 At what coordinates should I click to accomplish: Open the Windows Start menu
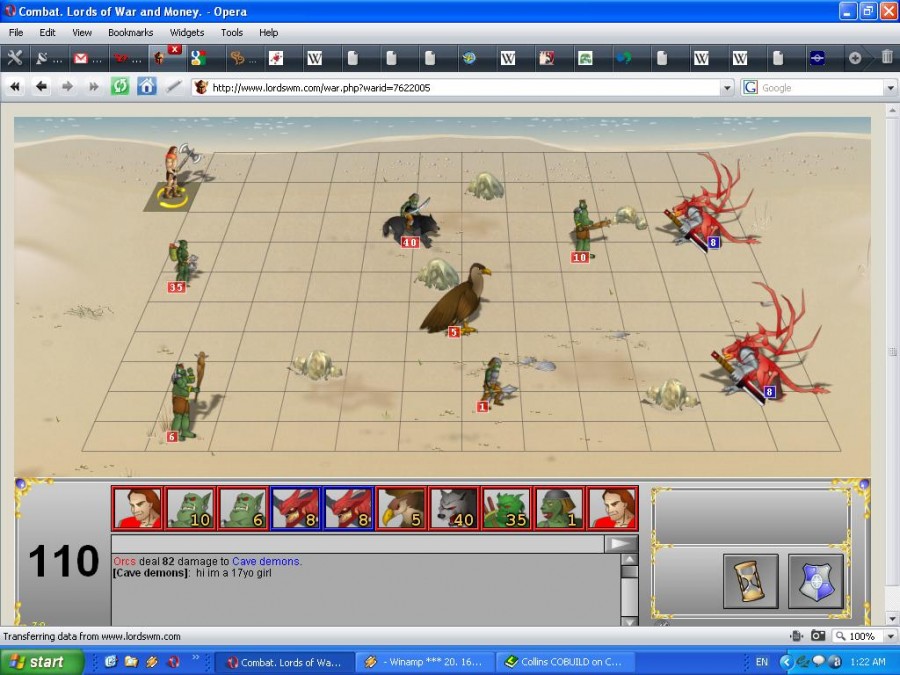point(41,662)
